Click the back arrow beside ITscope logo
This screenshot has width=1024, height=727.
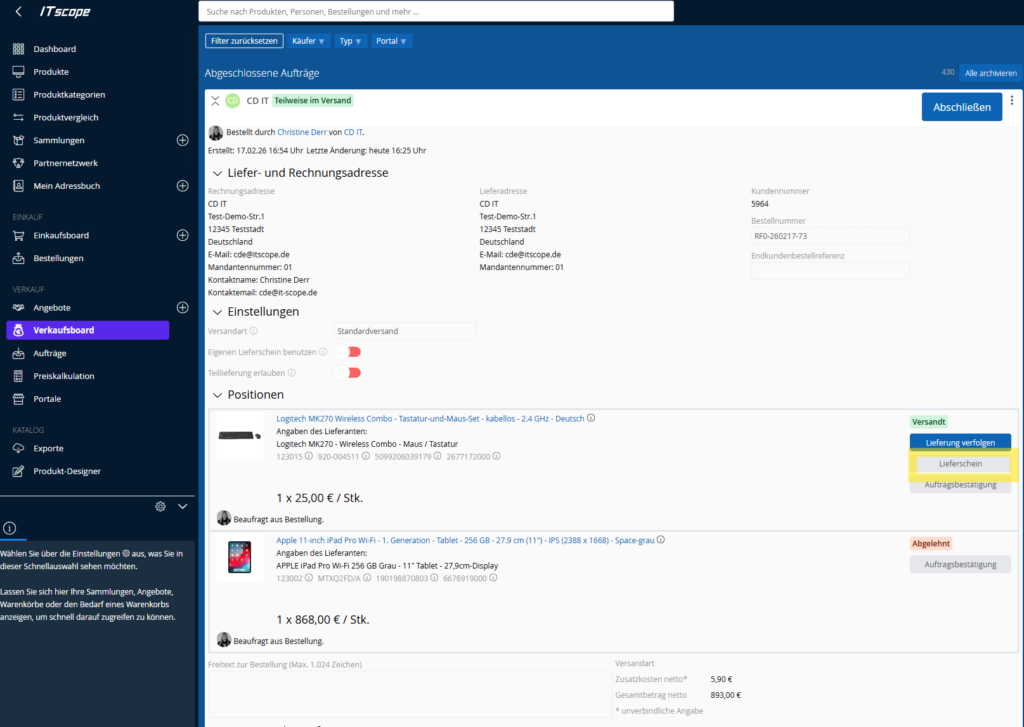[19, 12]
